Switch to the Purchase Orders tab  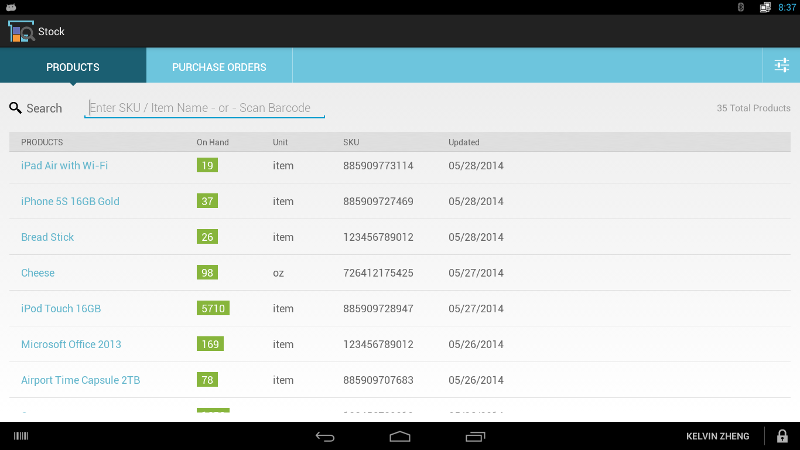(x=219, y=67)
